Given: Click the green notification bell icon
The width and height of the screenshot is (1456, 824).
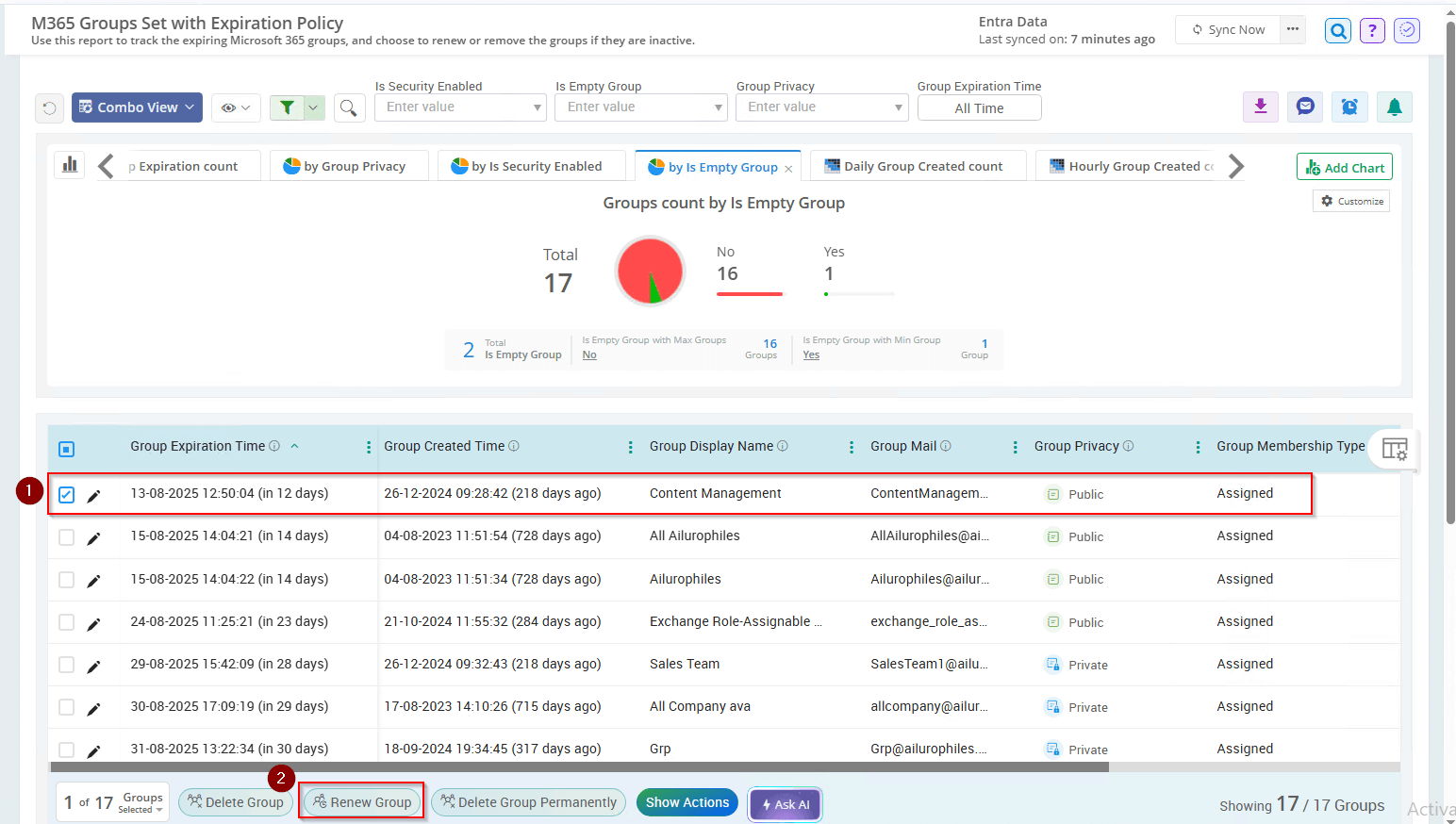Looking at the screenshot, I should (x=1394, y=107).
